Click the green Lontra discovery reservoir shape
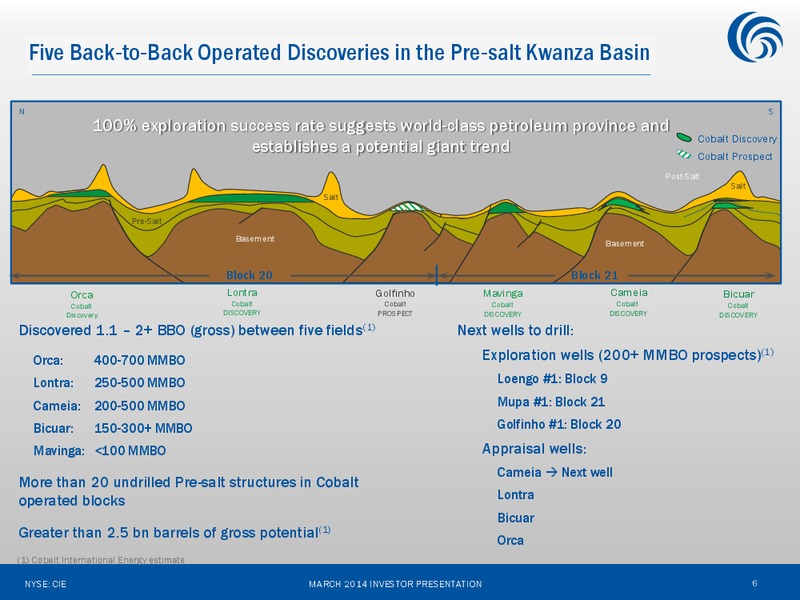 251,198
